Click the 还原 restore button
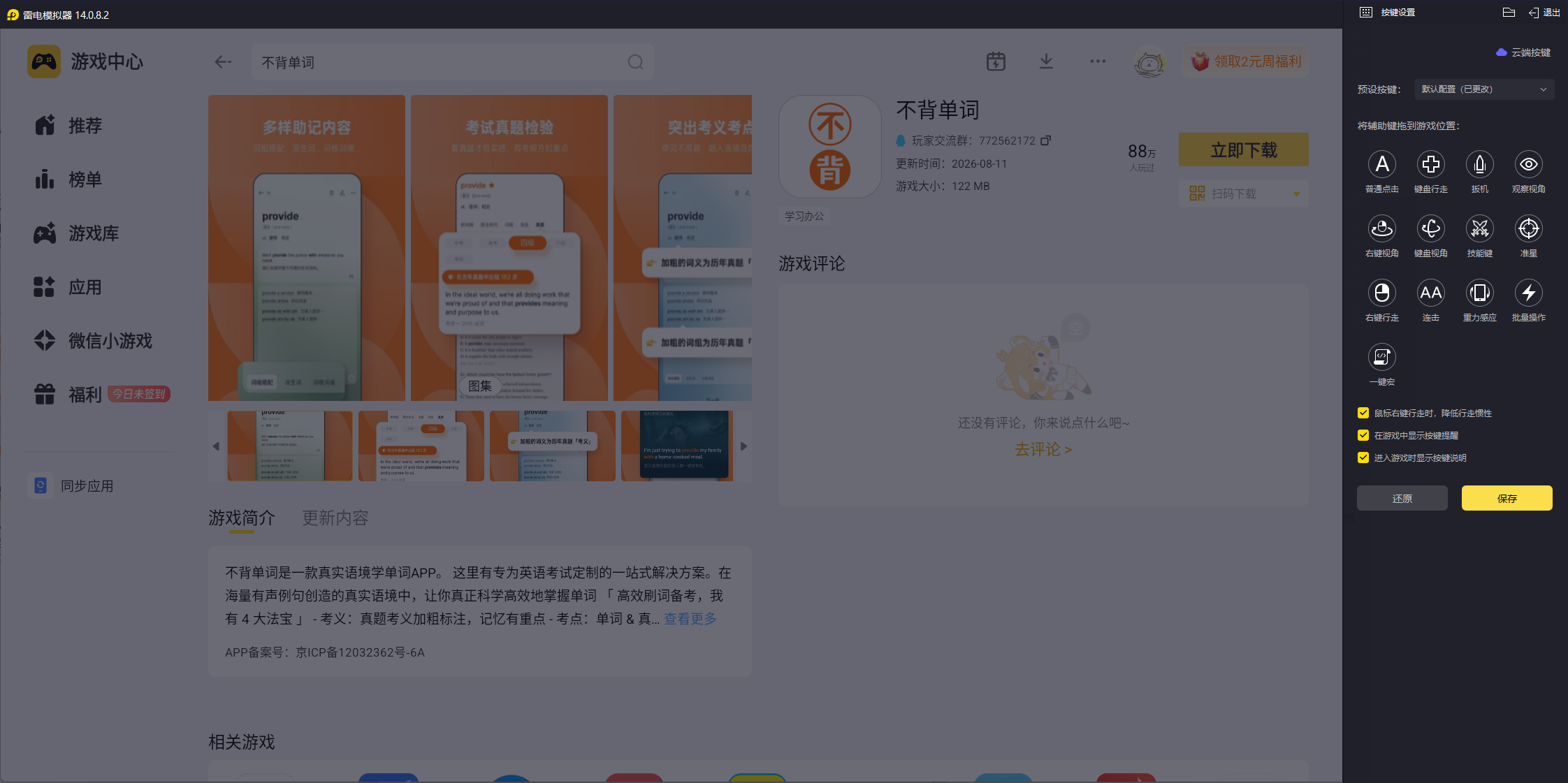1568x783 pixels. click(x=1402, y=498)
